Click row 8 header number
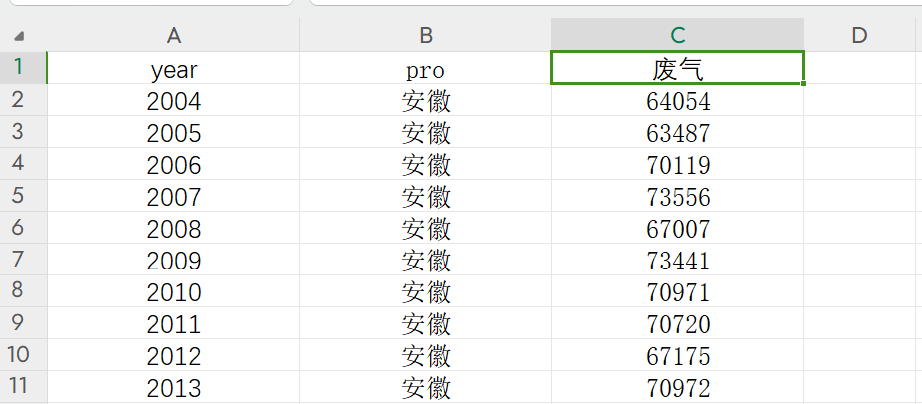The image size is (922, 404). (x=23, y=293)
